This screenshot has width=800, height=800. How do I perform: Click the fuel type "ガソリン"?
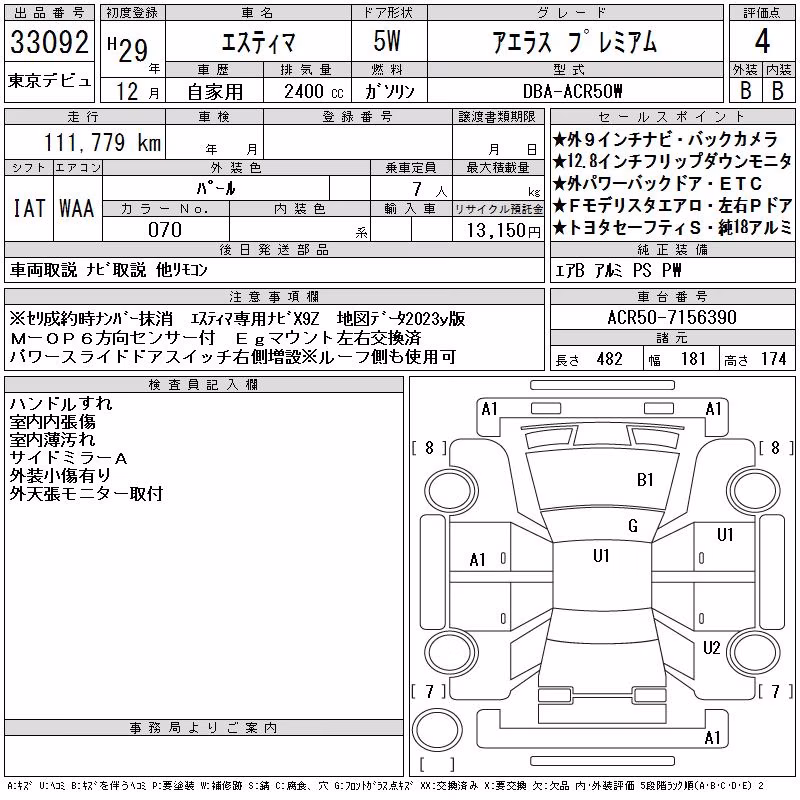click(x=389, y=92)
